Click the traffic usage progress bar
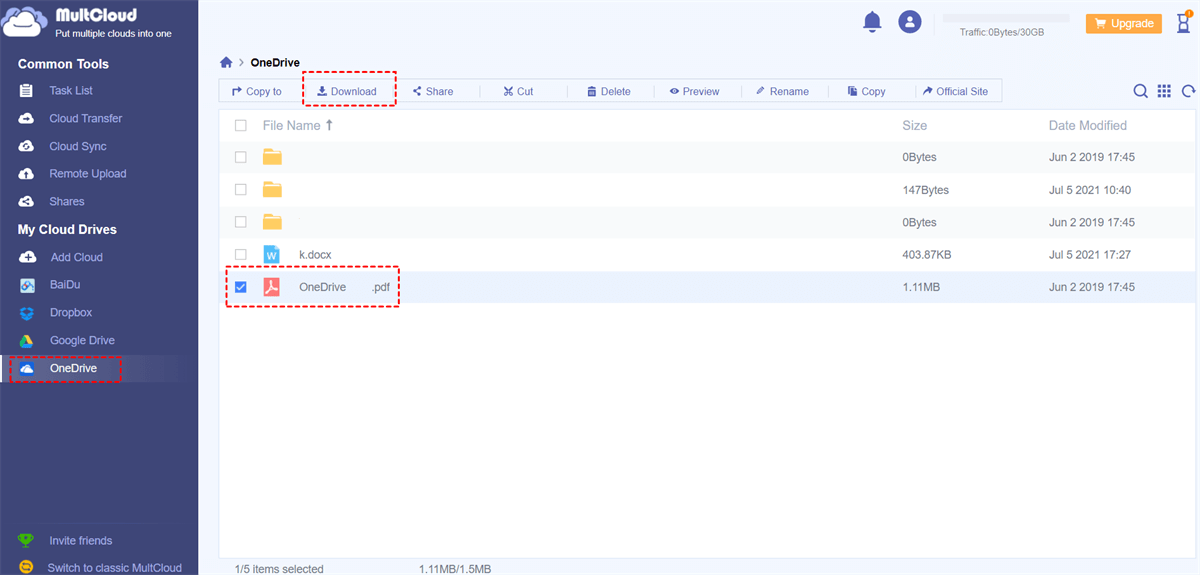 click(1006, 18)
